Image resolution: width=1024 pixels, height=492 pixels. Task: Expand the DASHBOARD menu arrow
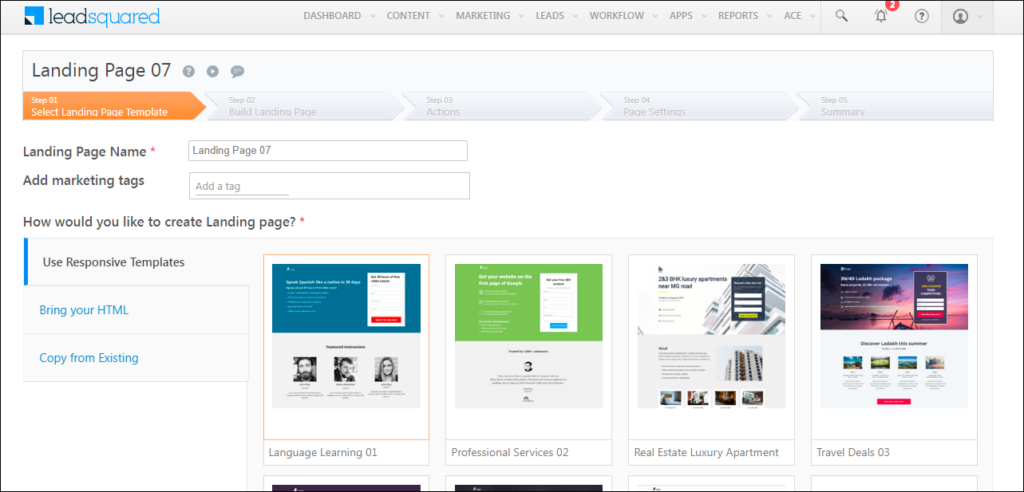372,16
